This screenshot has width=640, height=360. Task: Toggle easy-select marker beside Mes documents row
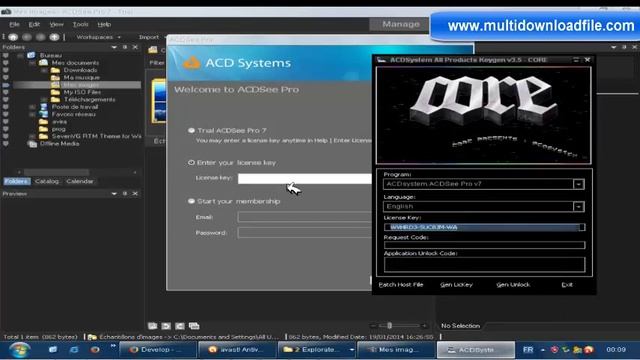(x=5, y=63)
